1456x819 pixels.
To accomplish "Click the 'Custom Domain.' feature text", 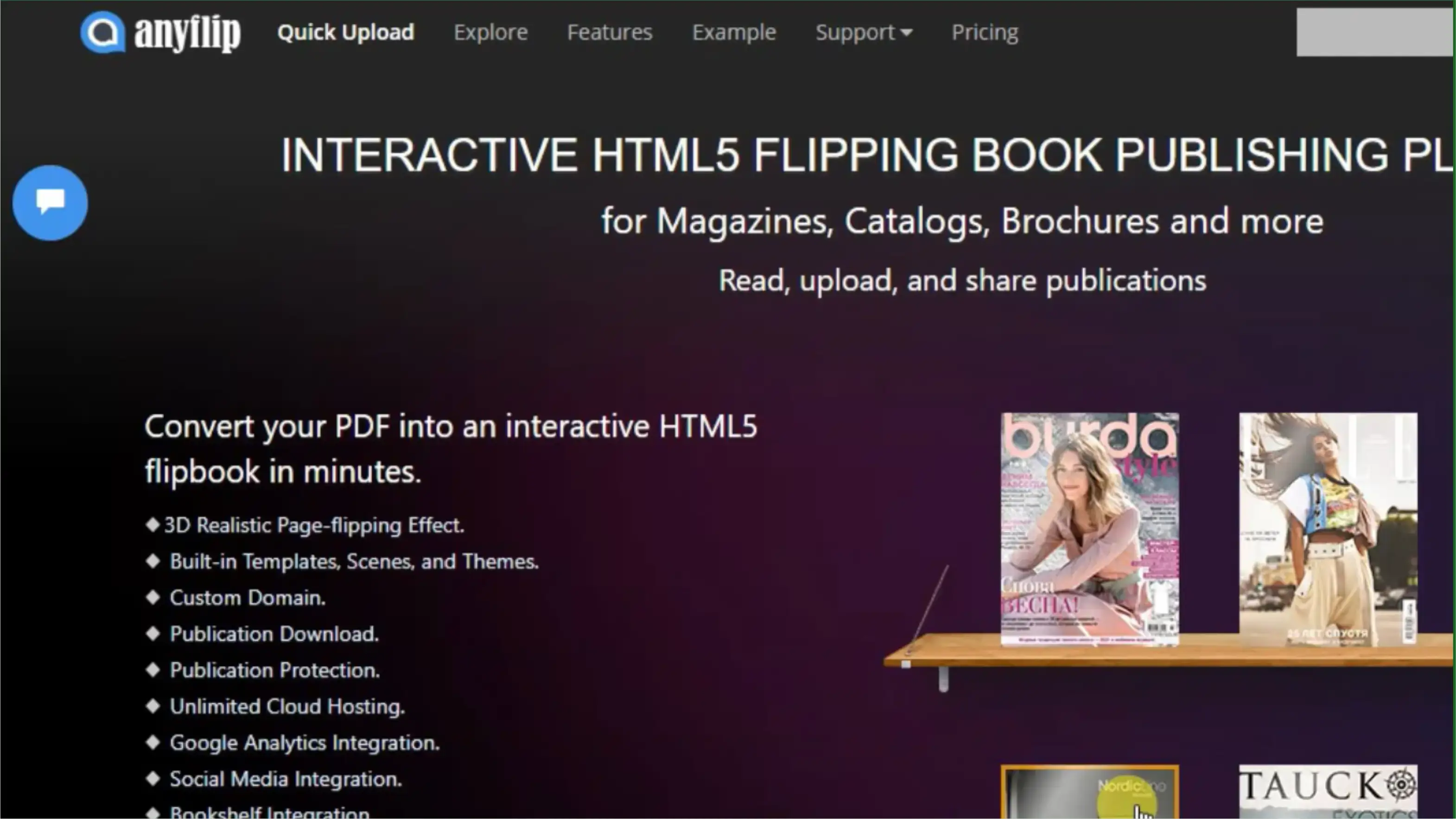I will (x=248, y=598).
